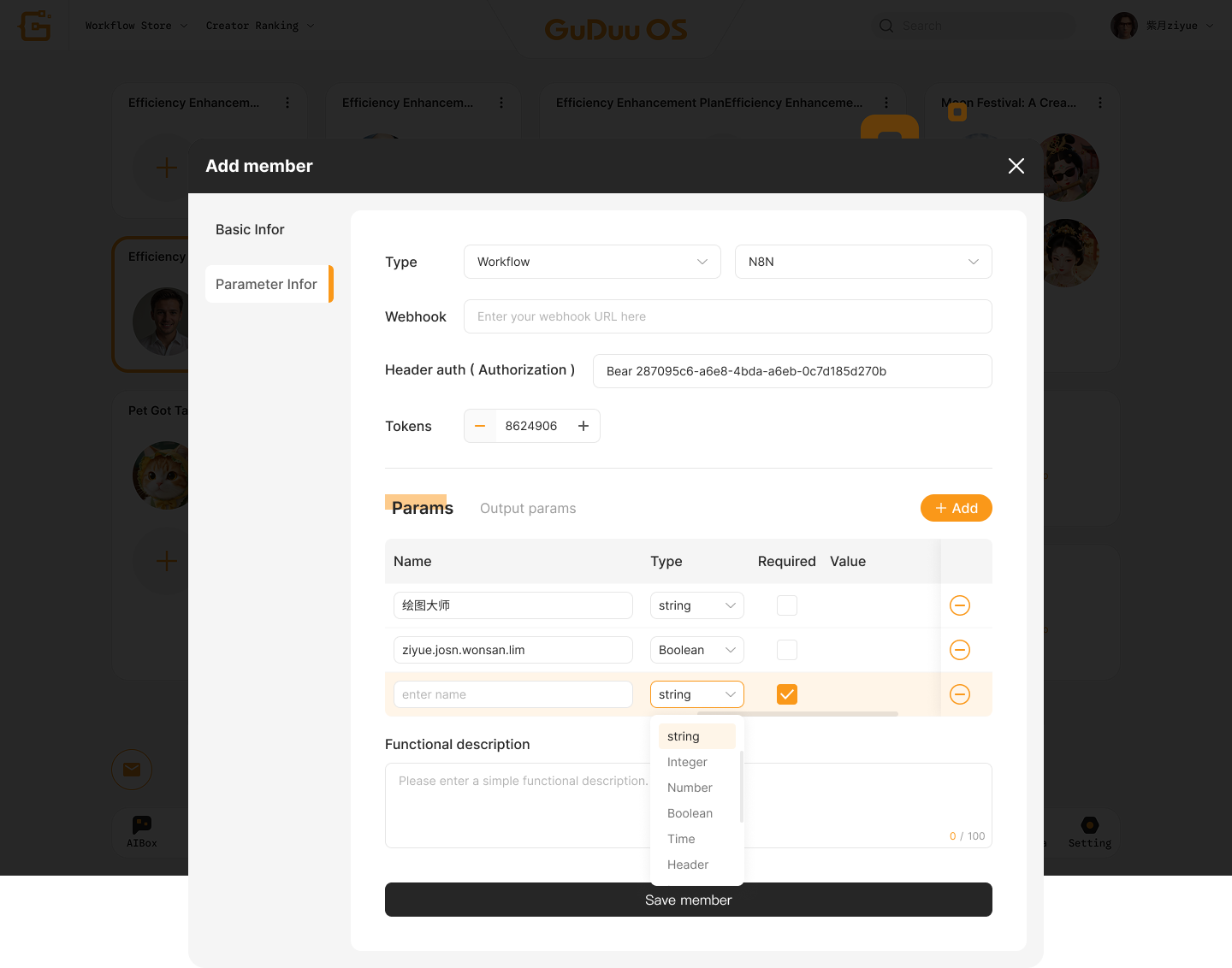Close the Add member dialog
The image size is (1232, 968).
pyautogui.click(x=1016, y=166)
